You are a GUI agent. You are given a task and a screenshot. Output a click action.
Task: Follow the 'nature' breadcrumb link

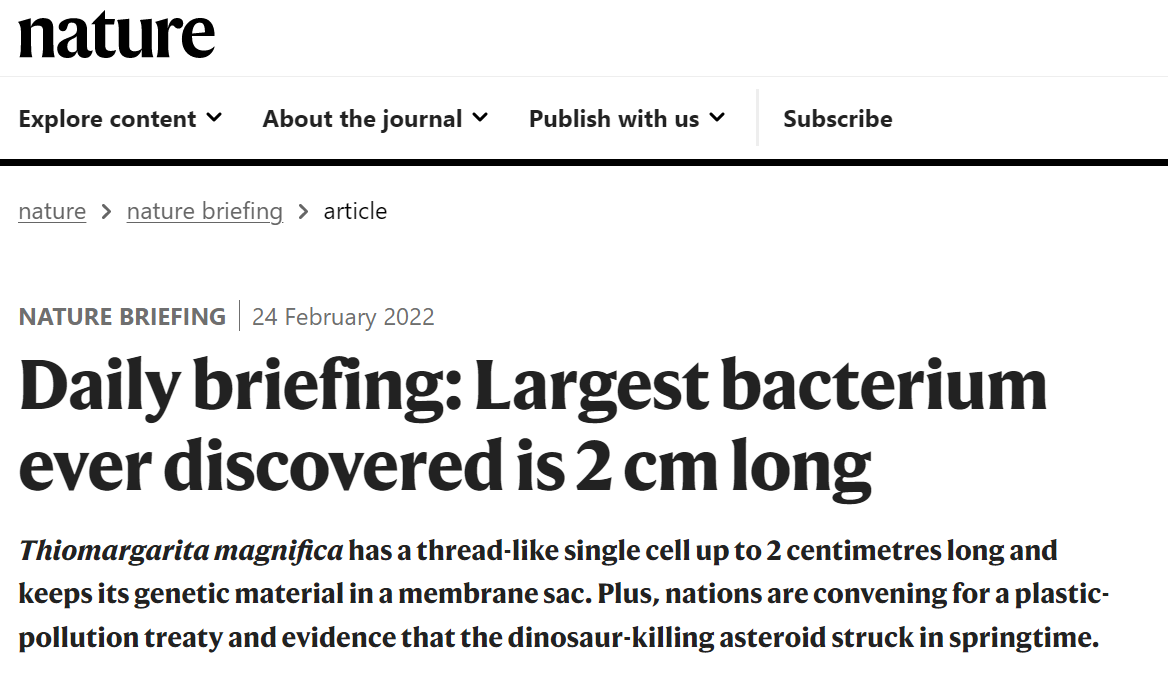(x=52, y=211)
